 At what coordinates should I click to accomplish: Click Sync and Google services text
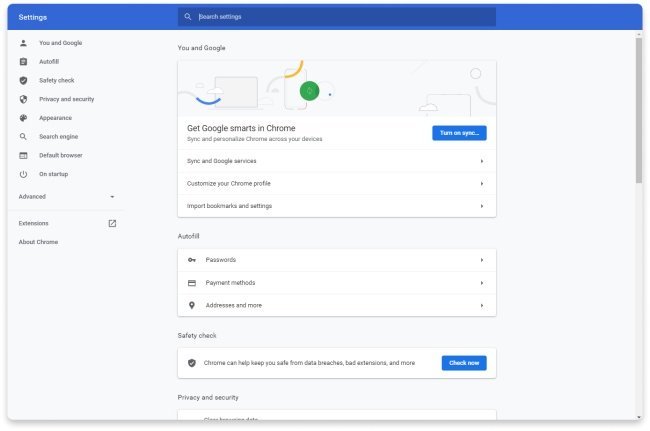(222, 161)
